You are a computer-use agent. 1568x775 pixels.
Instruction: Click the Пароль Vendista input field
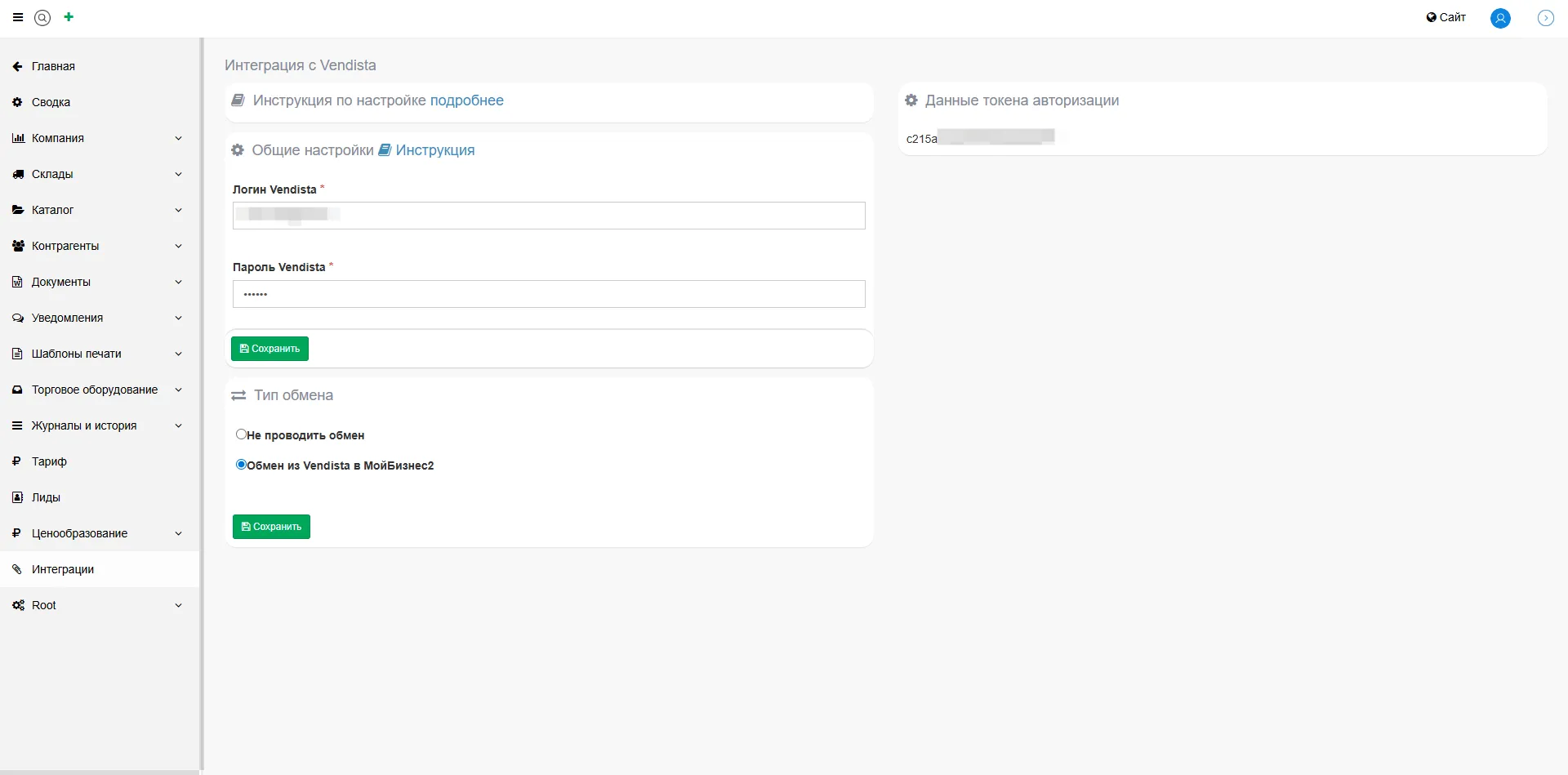(x=549, y=294)
